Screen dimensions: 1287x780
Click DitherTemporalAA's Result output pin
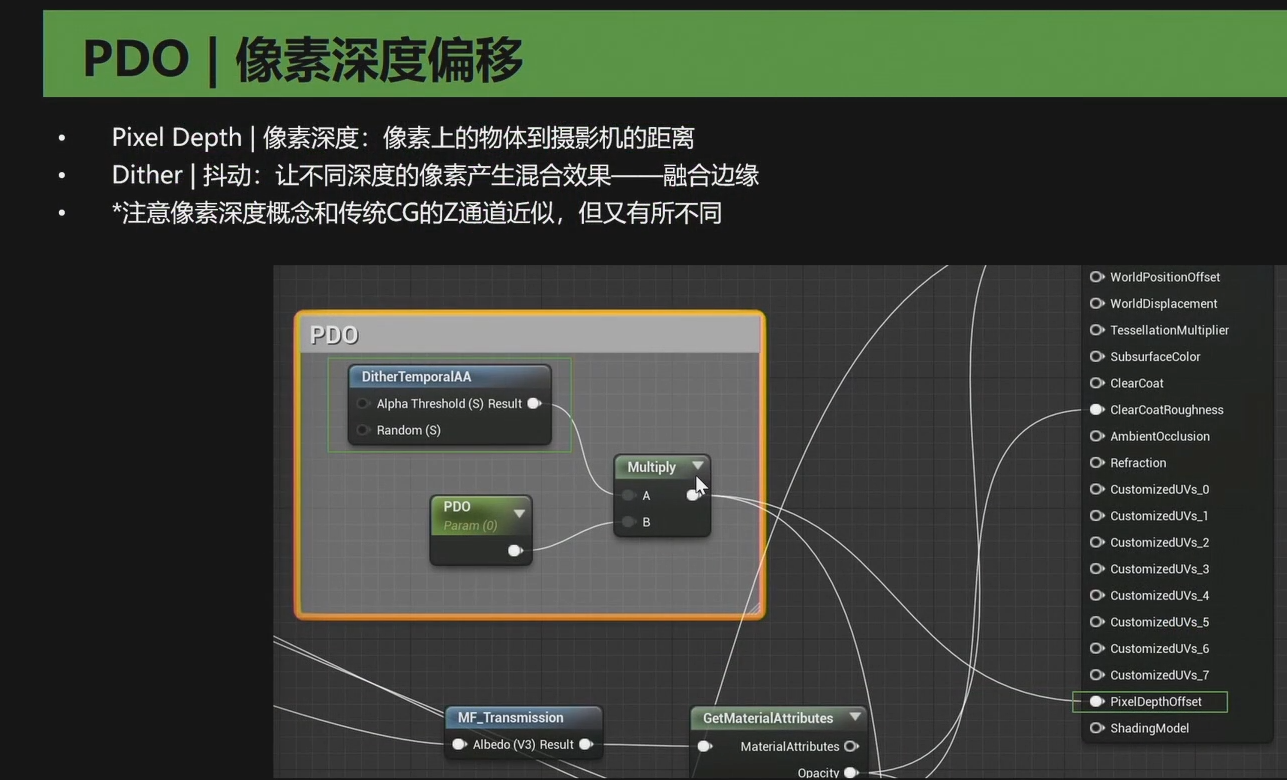coord(534,404)
